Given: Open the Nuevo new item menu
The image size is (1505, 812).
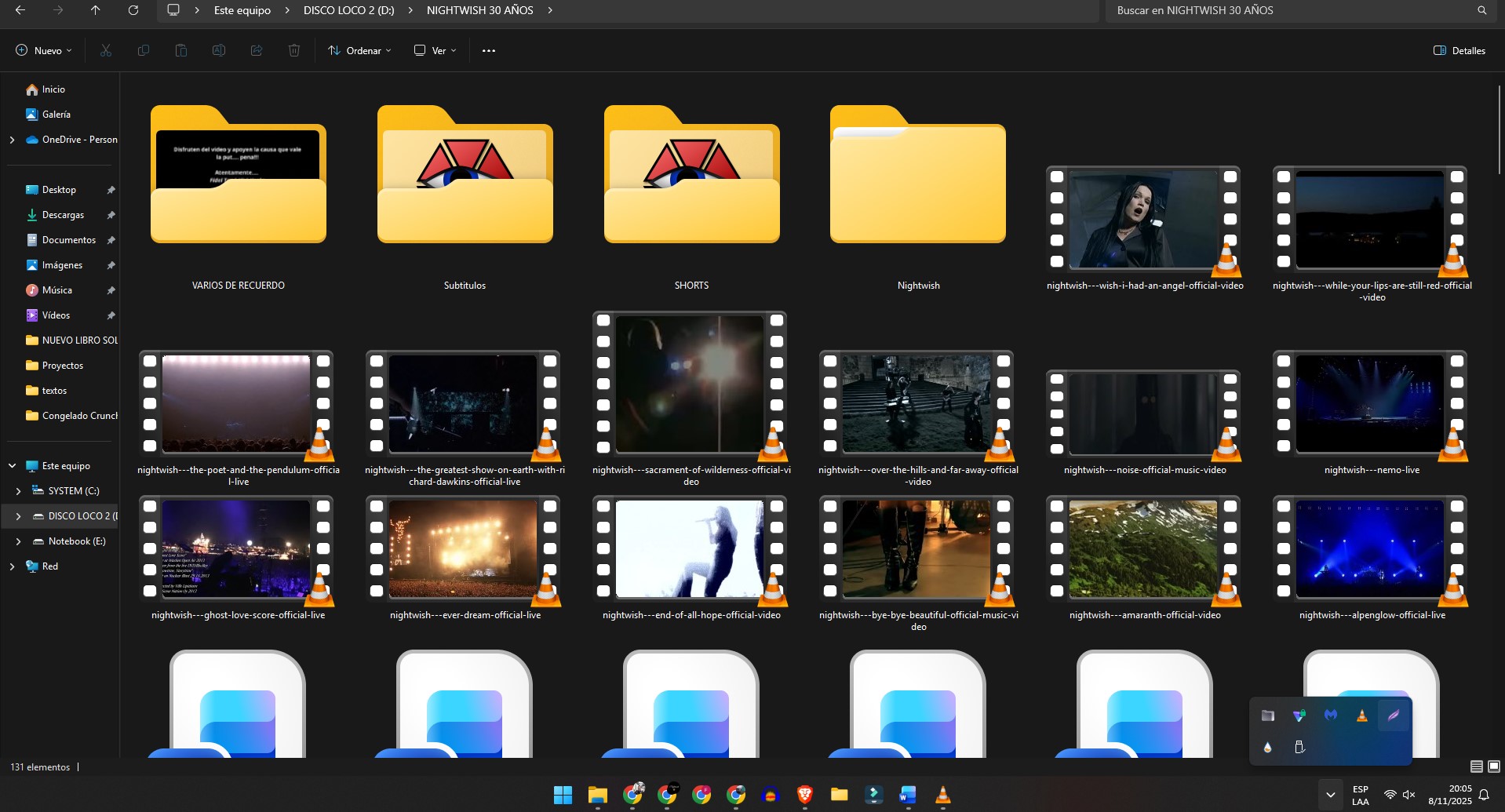Looking at the screenshot, I should click(44, 51).
